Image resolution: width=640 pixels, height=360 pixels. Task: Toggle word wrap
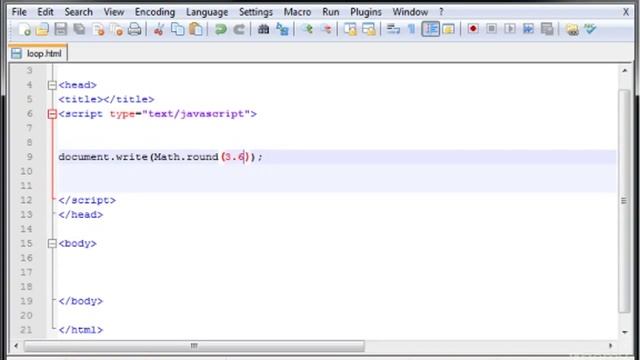[393, 29]
